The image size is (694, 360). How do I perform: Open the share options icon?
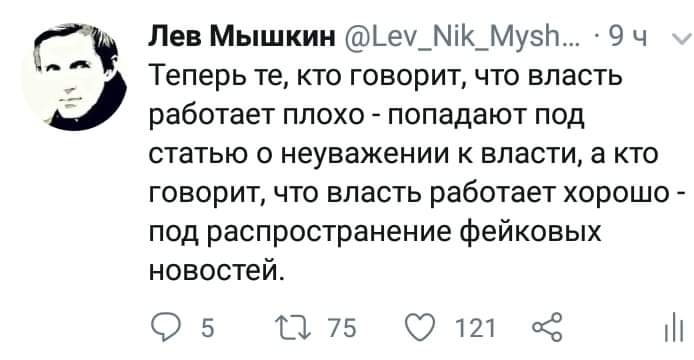pyautogui.click(x=547, y=328)
